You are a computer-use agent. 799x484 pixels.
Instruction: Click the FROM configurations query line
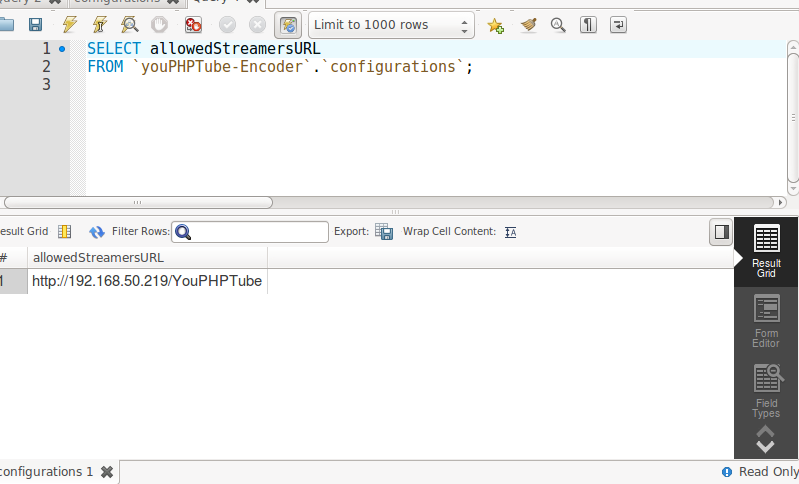[x=280, y=67]
